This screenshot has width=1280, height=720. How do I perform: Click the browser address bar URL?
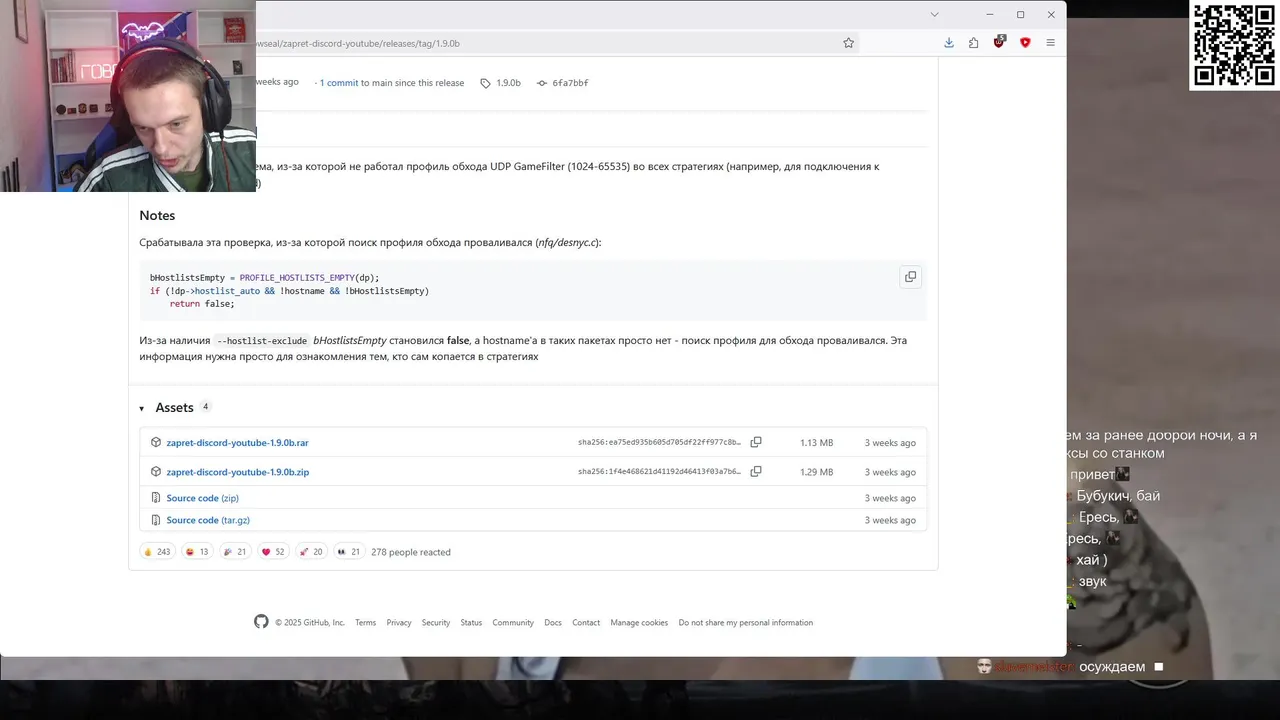[358, 43]
